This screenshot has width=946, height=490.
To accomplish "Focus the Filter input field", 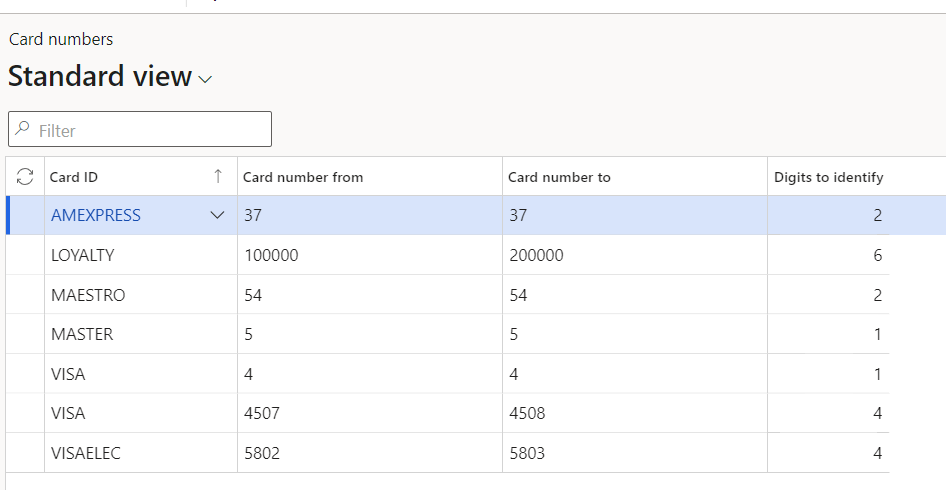I will (x=140, y=129).
